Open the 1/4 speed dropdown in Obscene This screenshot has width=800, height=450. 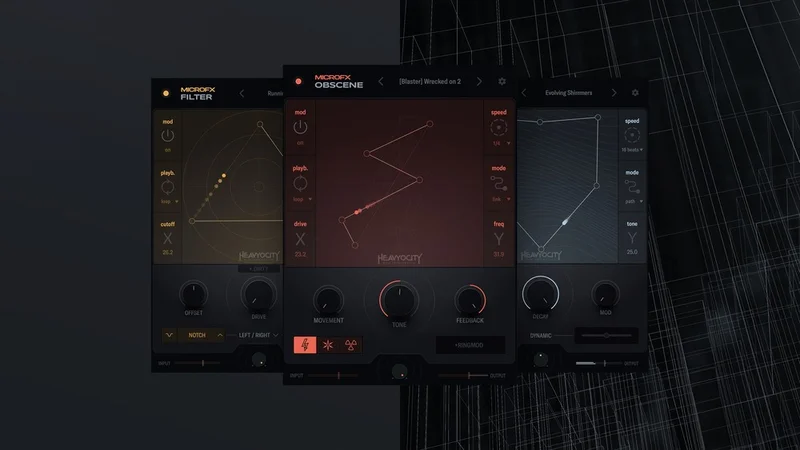click(x=501, y=143)
